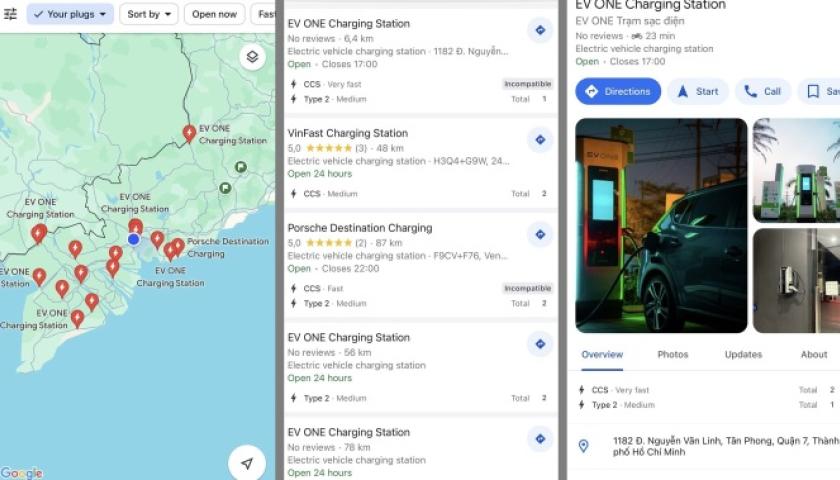Open the About tab

[814, 354]
